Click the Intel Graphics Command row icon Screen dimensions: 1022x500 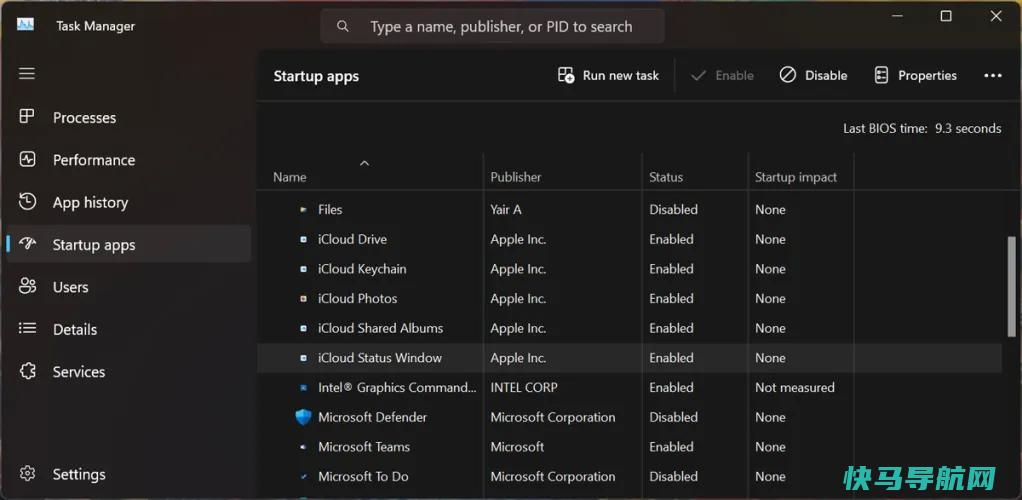(x=303, y=388)
